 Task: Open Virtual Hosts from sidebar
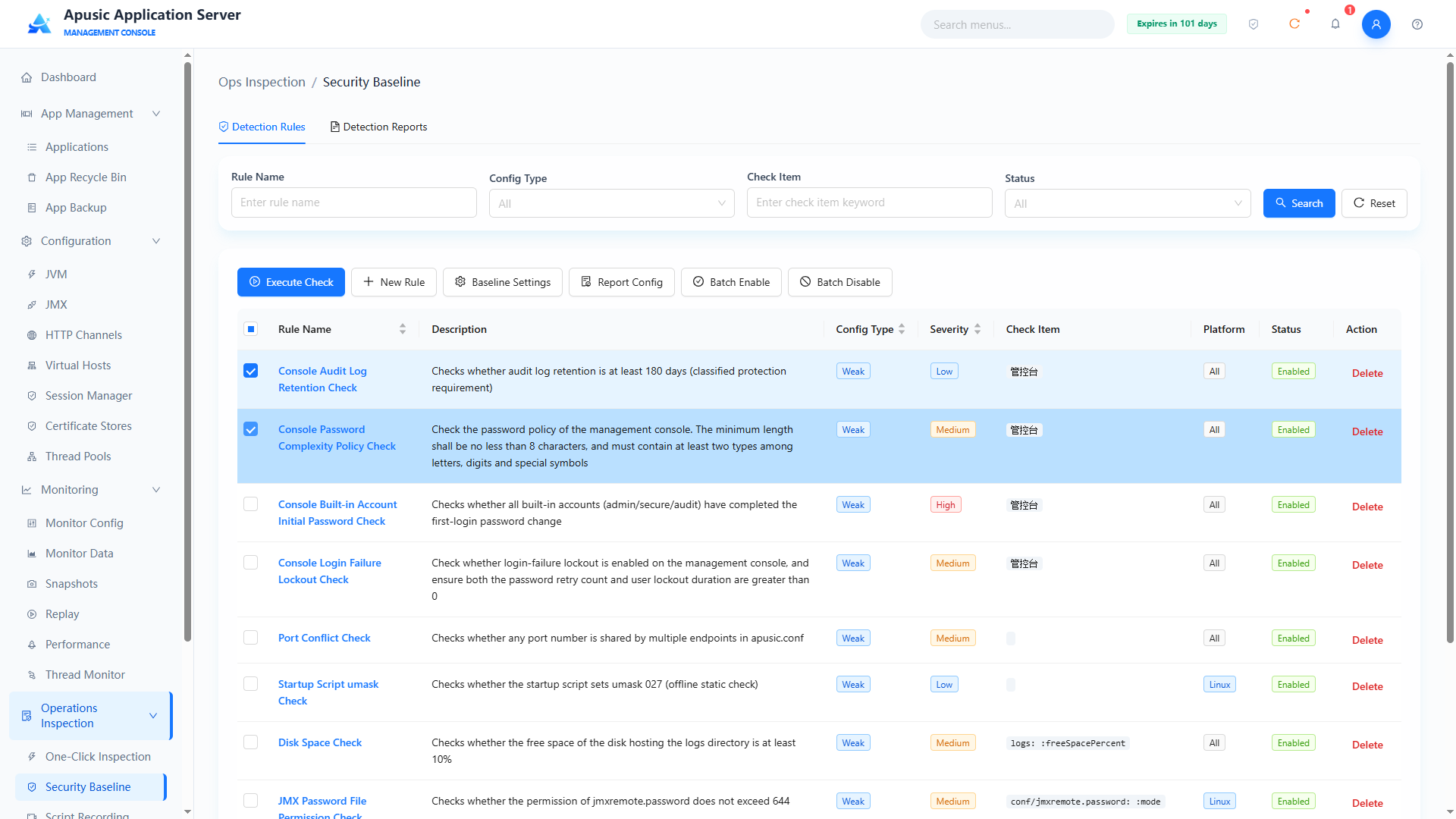pos(78,366)
